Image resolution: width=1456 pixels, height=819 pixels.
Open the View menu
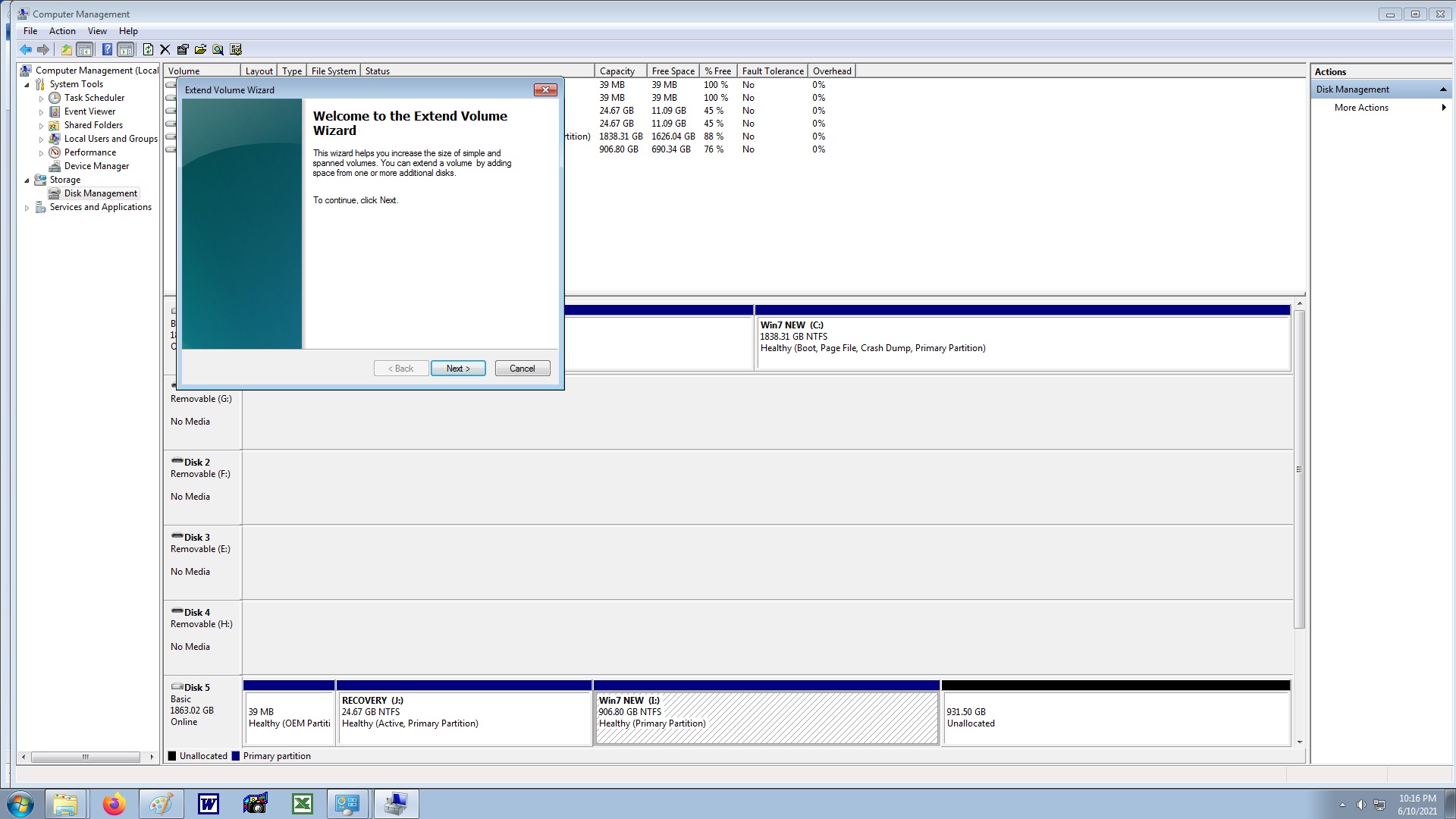tap(97, 31)
